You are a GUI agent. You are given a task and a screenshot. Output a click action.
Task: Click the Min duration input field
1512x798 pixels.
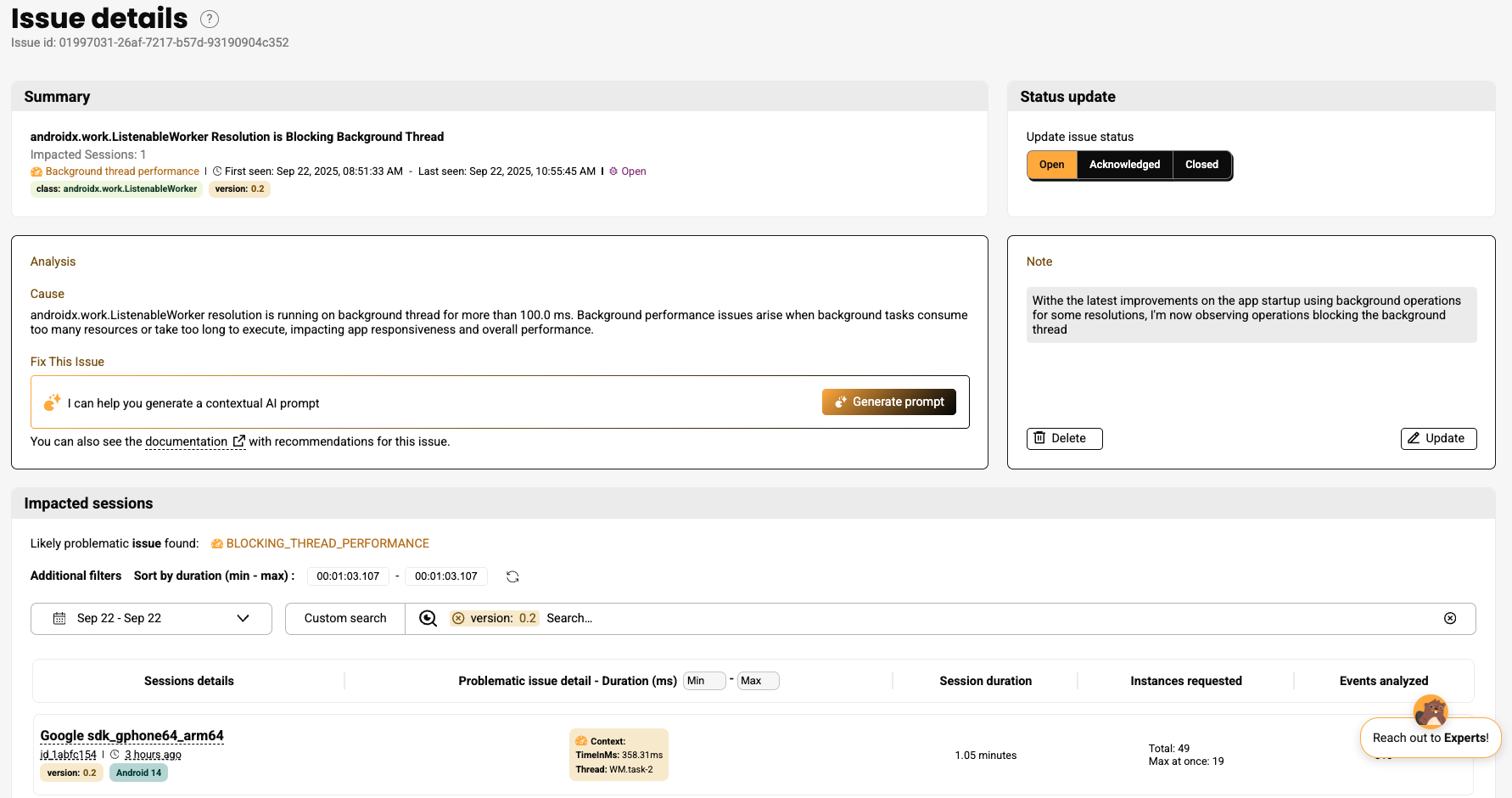click(x=704, y=681)
